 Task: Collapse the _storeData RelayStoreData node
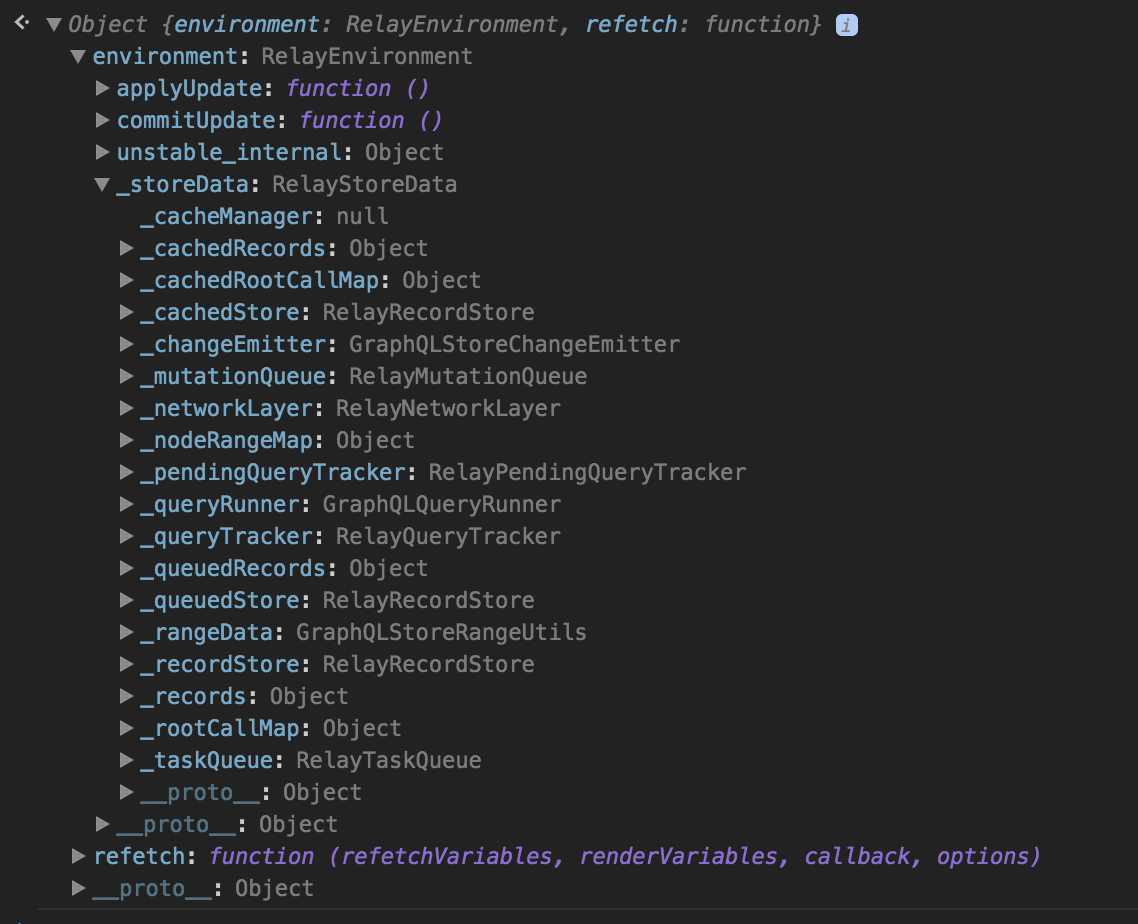pos(102,184)
